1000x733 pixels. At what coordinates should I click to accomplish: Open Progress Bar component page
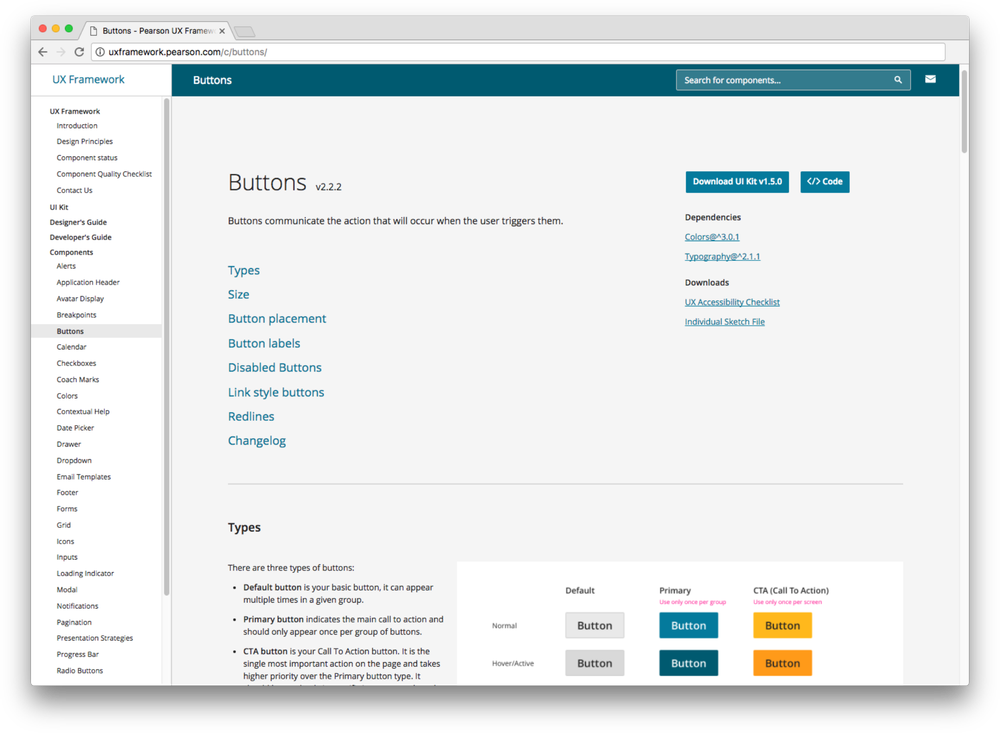point(78,655)
